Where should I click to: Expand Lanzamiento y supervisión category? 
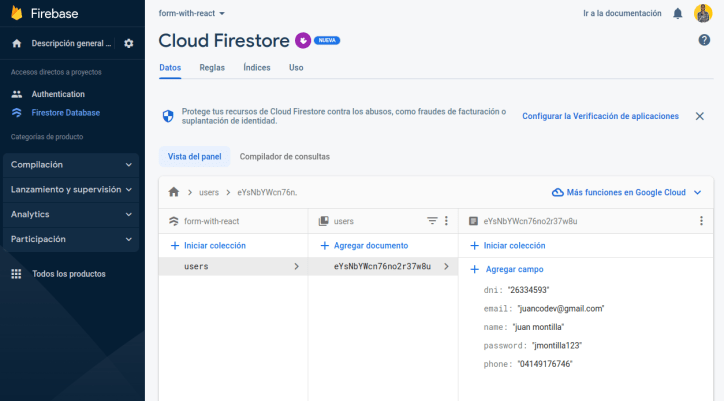tap(71, 190)
